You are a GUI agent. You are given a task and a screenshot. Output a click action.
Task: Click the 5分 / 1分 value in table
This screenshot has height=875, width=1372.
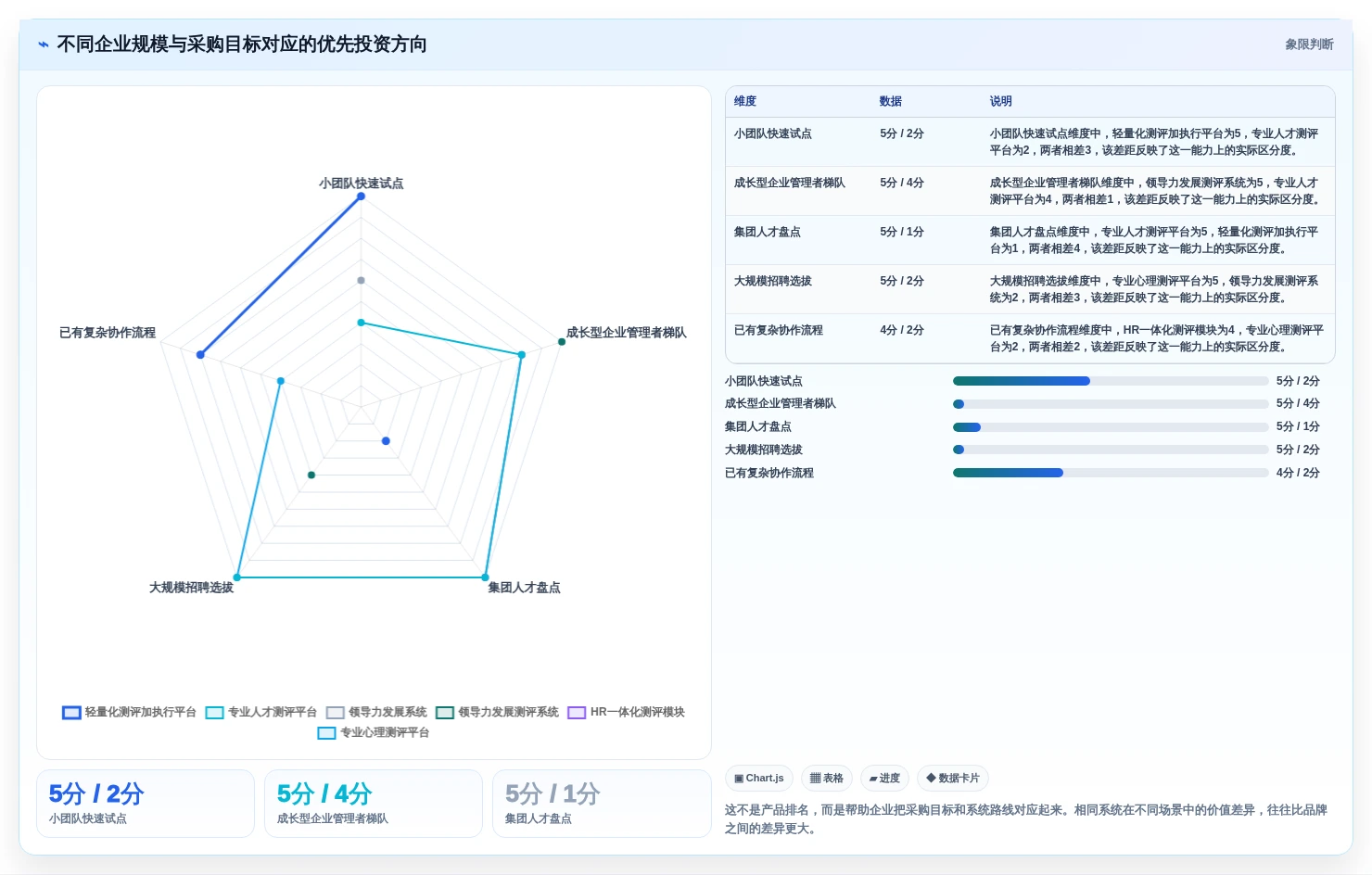902,232
